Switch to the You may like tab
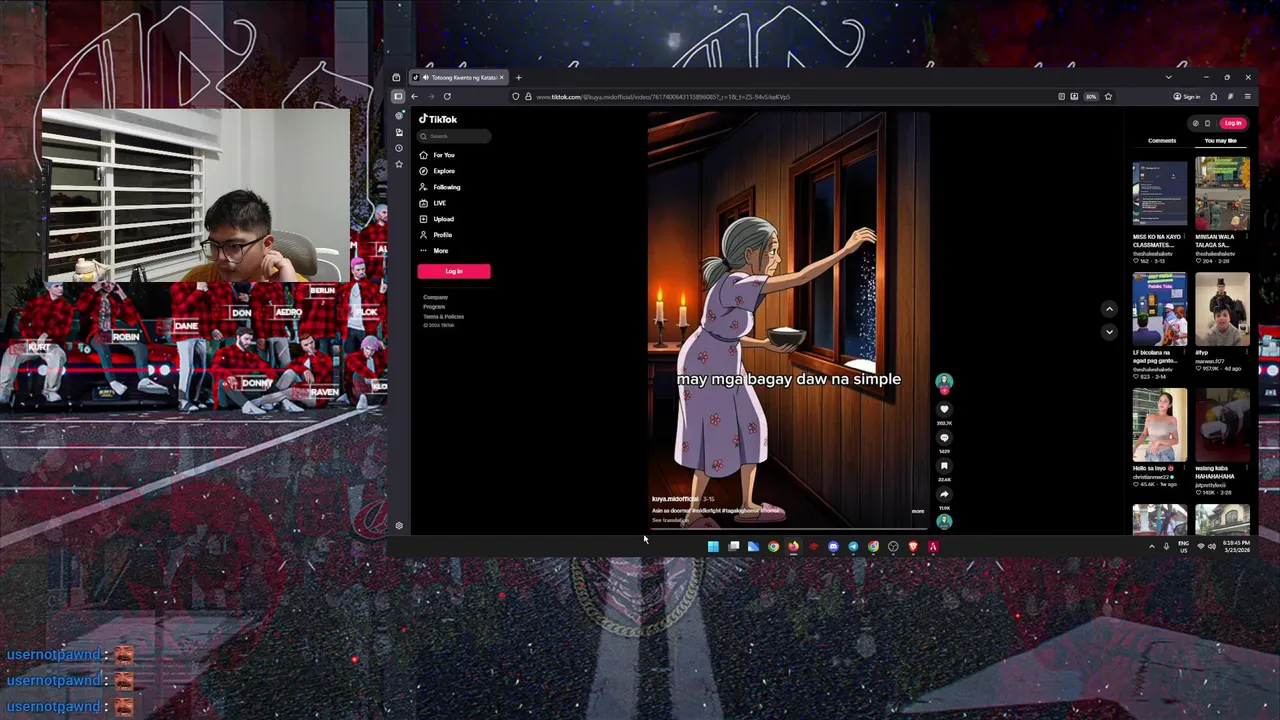The width and height of the screenshot is (1280, 720). coord(1220,141)
